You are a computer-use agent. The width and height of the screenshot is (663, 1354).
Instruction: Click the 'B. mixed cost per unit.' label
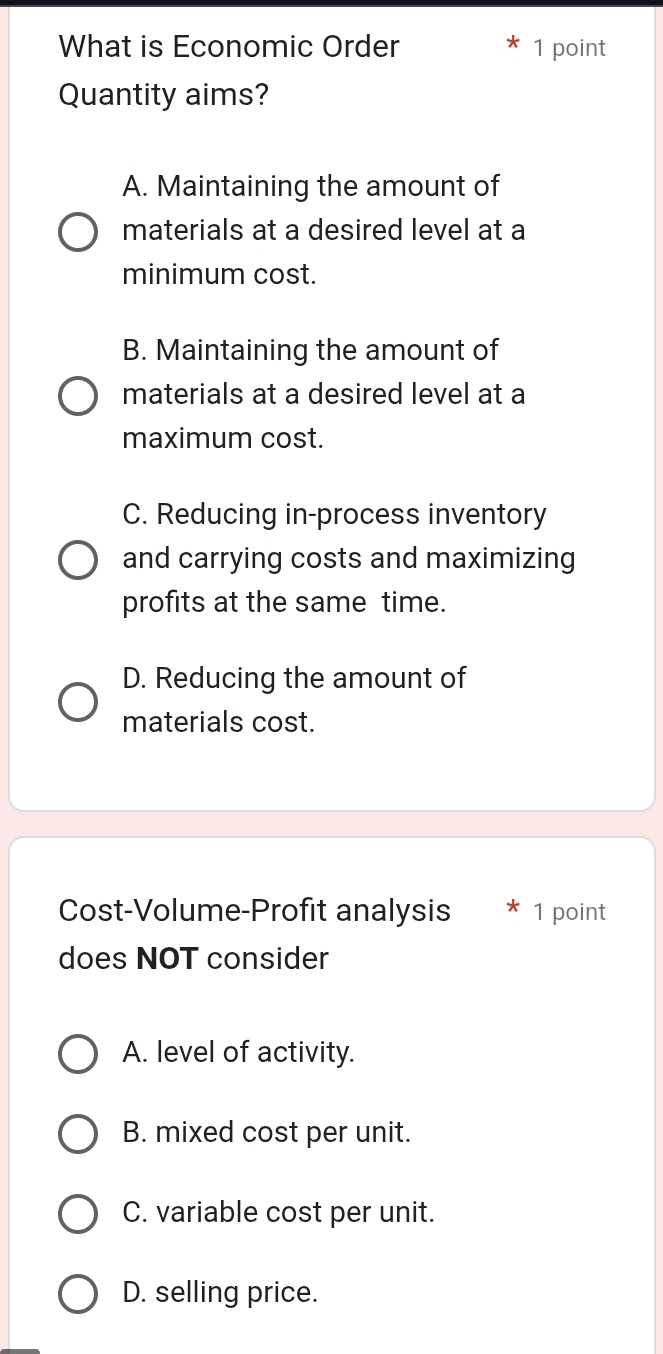coord(266,1133)
